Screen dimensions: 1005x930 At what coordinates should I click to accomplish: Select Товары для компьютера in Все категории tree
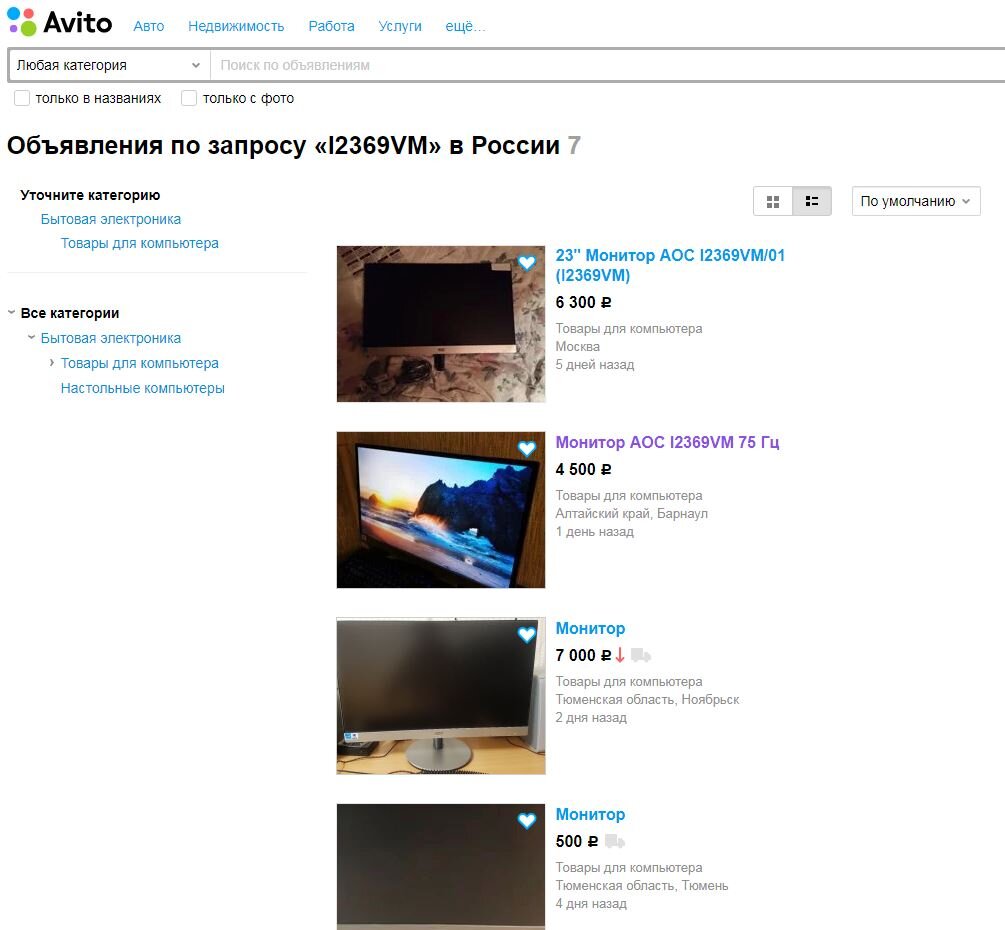[140, 363]
